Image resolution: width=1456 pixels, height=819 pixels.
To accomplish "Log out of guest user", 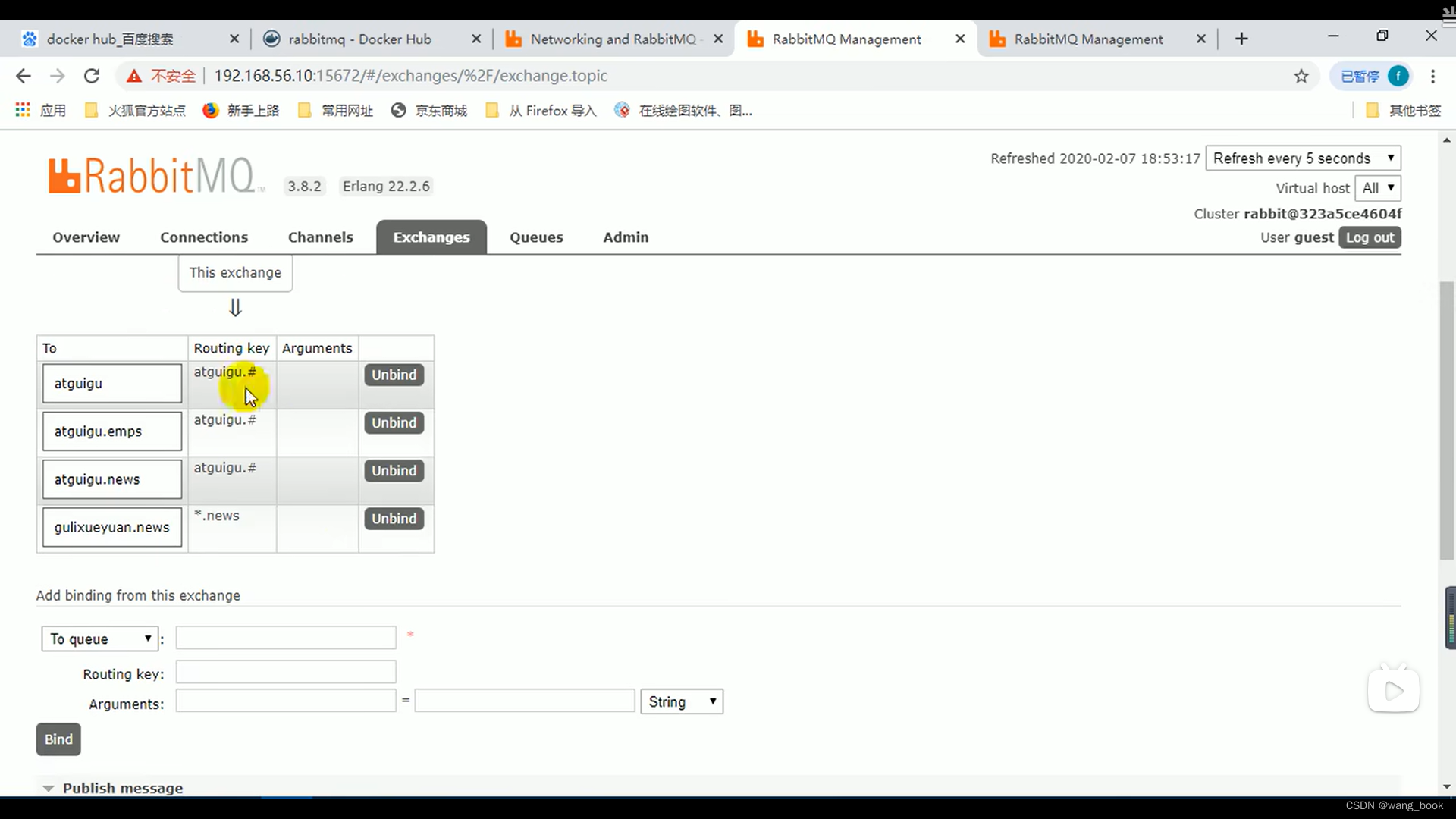I will click(1370, 237).
